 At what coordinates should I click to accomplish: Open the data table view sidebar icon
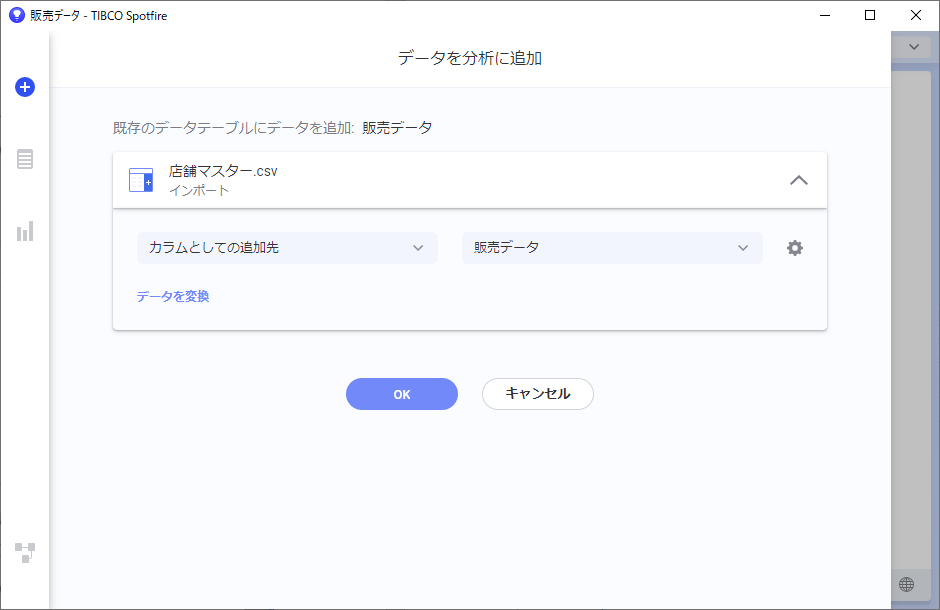25,159
